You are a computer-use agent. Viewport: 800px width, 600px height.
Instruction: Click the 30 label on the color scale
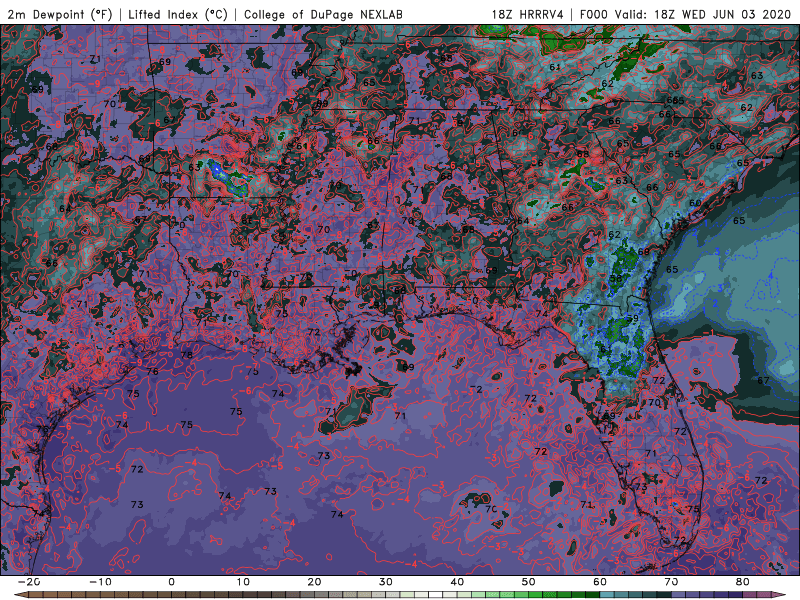pos(386,582)
